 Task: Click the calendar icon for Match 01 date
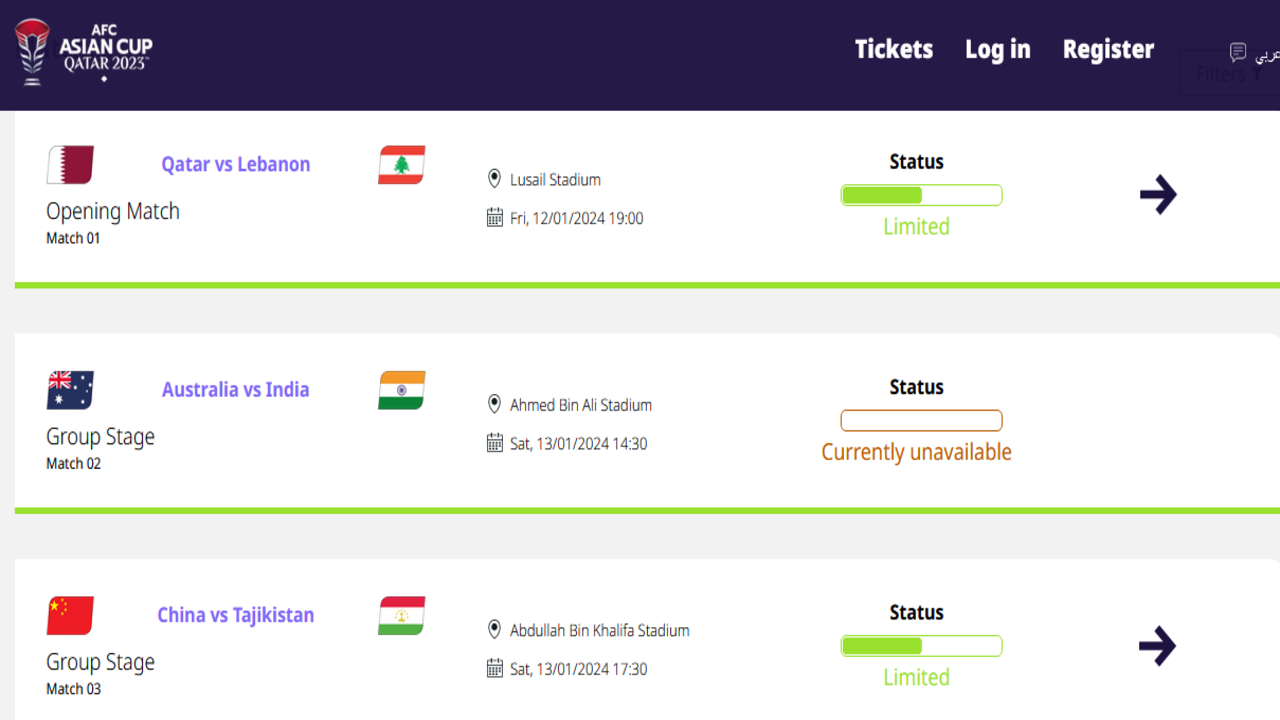[x=494, y=218]
